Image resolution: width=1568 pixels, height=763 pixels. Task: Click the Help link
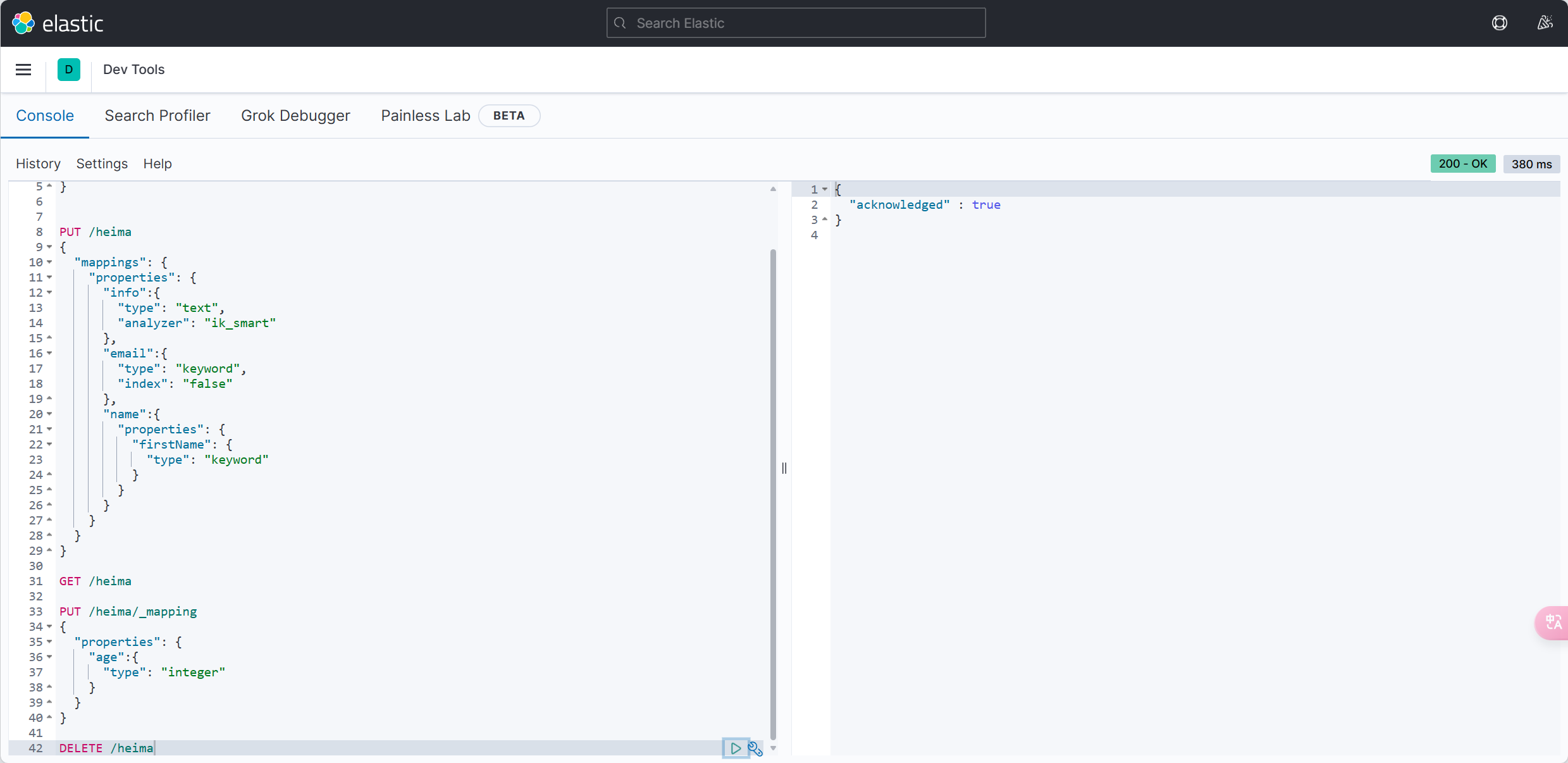click(x=157, y=164)
